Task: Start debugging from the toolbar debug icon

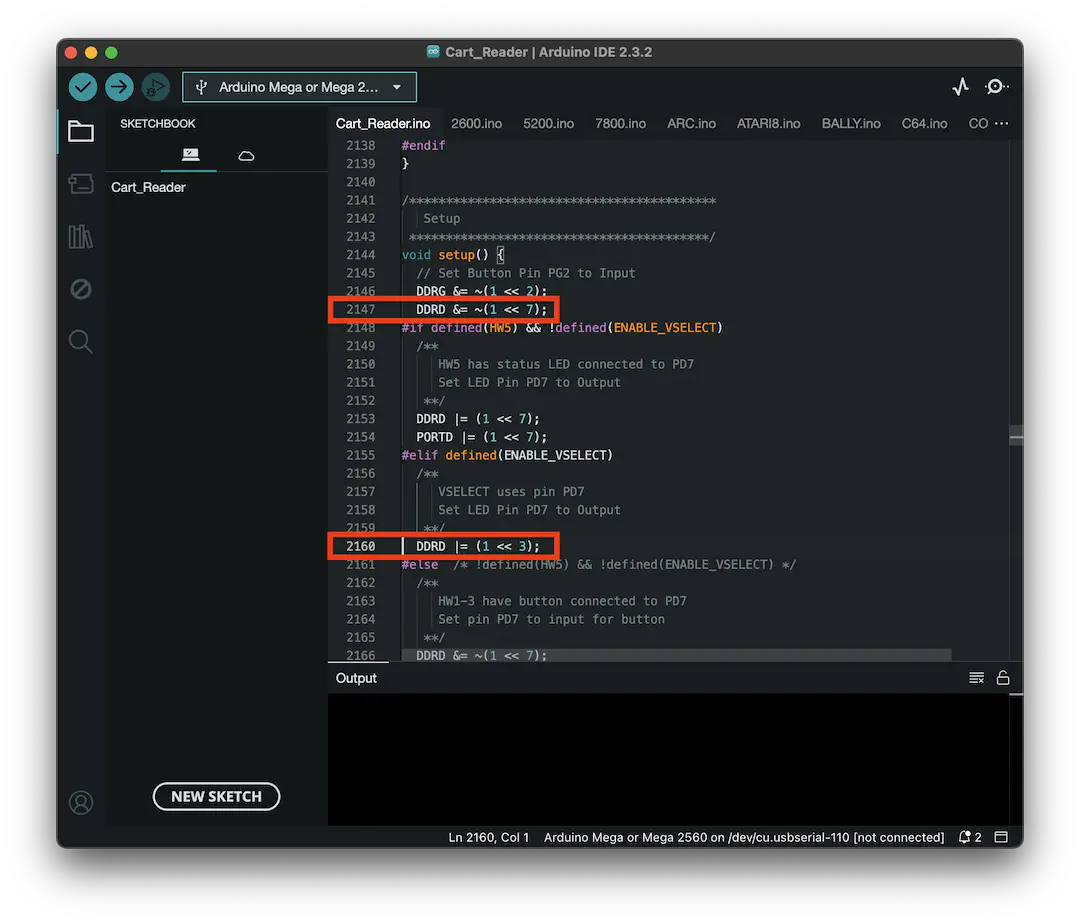Action: (155, 87)
